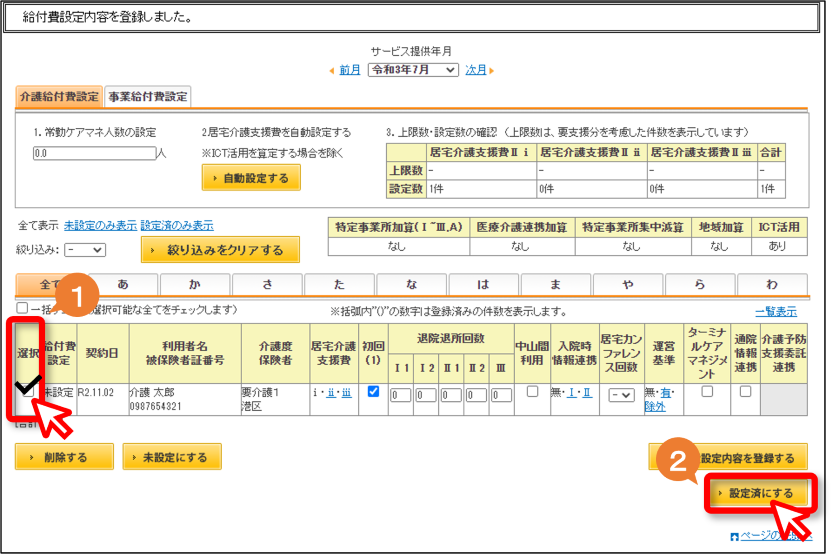Check the 一括 select-all checkbox

tap(22, 308)
